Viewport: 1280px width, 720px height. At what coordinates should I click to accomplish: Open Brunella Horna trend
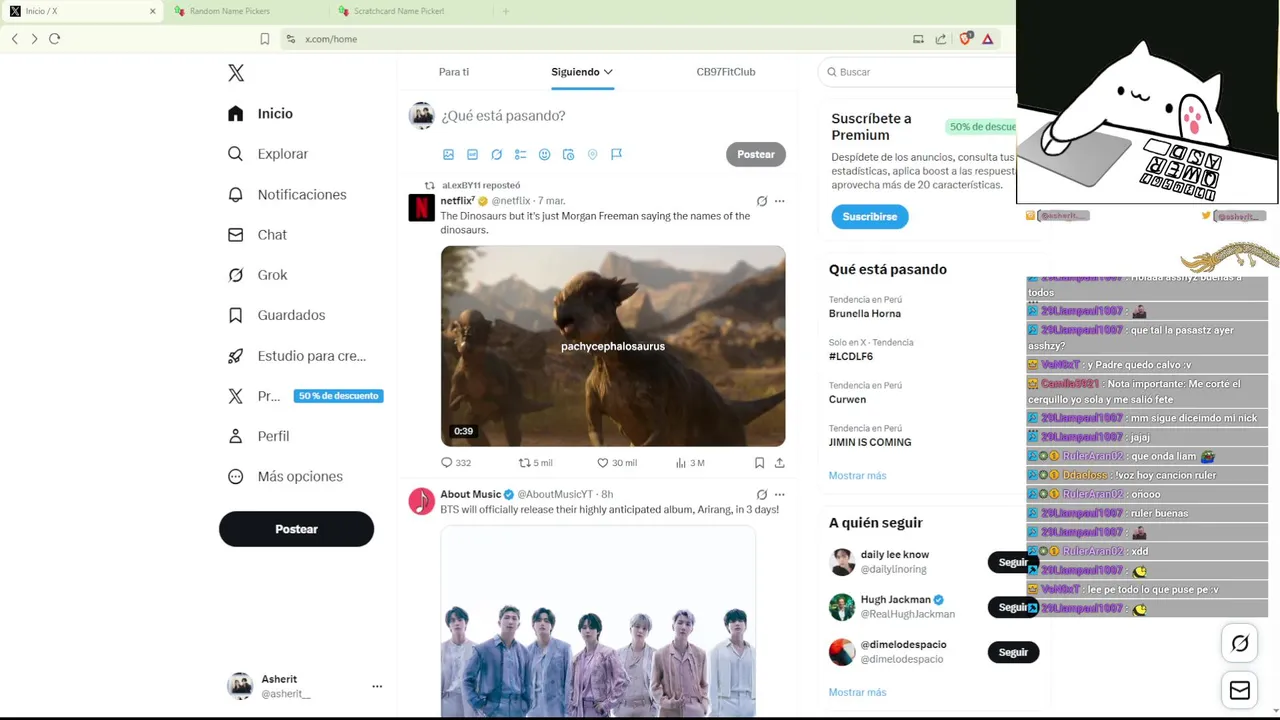point(865,314)
